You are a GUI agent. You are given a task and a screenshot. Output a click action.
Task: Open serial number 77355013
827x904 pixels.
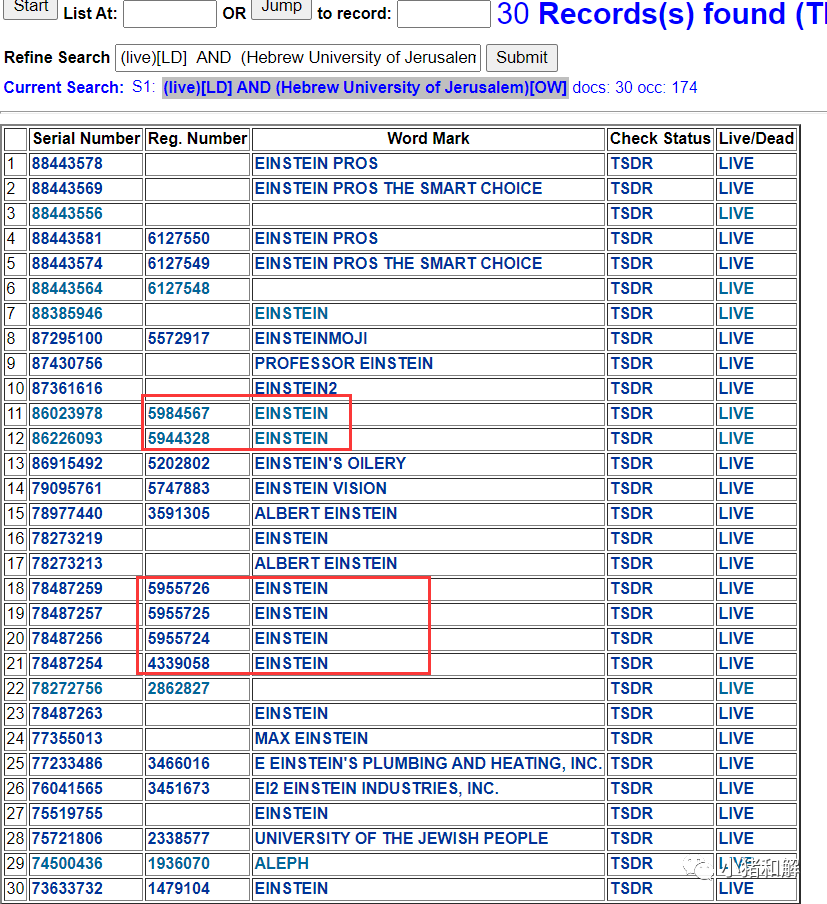click(67, 738)
